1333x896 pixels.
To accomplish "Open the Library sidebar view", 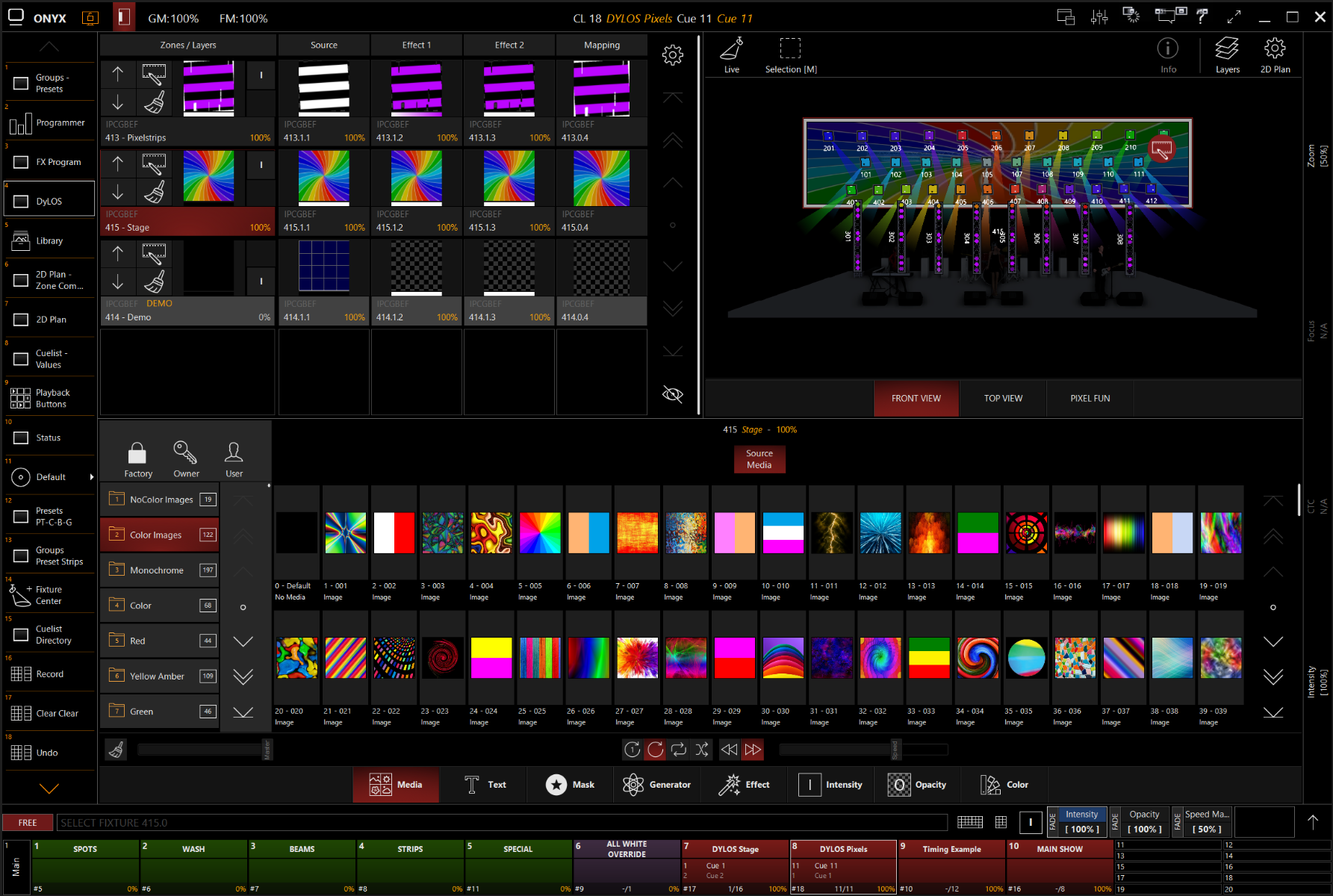I will point(49,240).
